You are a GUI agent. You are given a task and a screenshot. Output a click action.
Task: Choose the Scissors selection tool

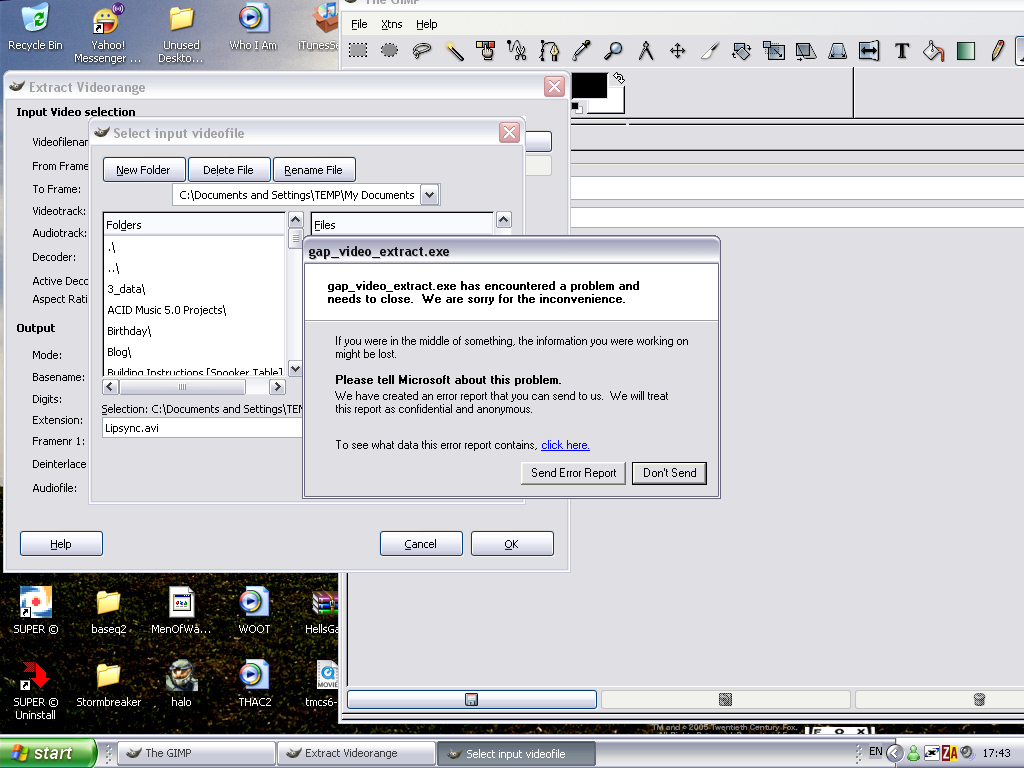[x=517, y=50]
